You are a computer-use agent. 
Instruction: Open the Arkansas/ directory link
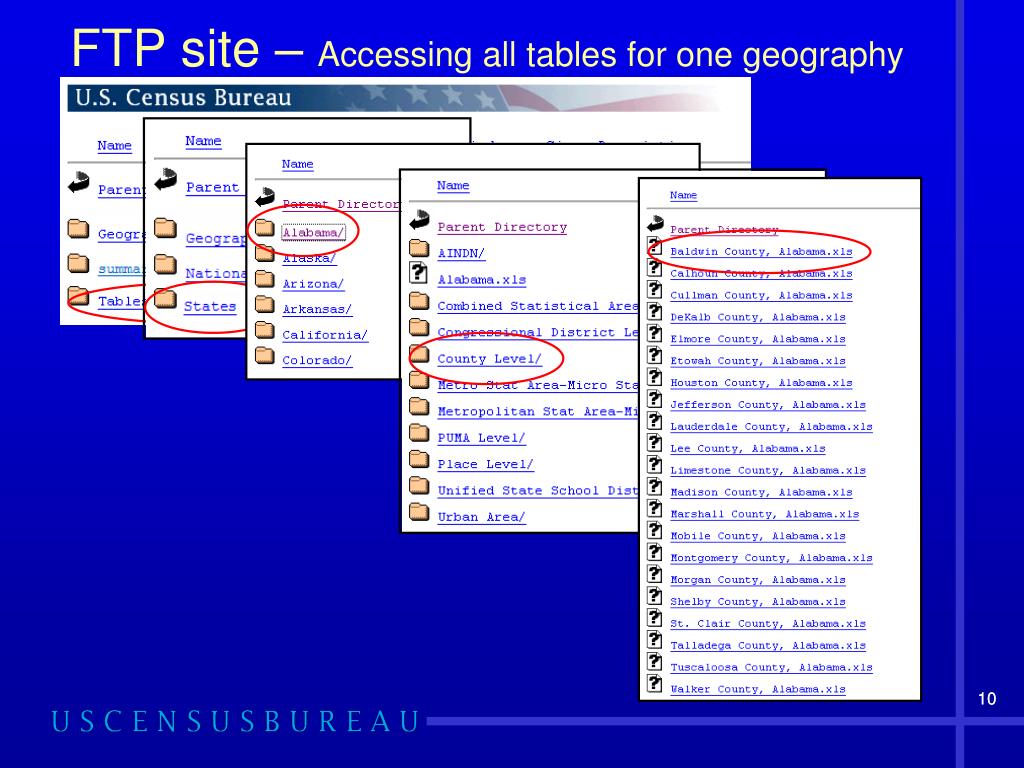click(317, 310)
